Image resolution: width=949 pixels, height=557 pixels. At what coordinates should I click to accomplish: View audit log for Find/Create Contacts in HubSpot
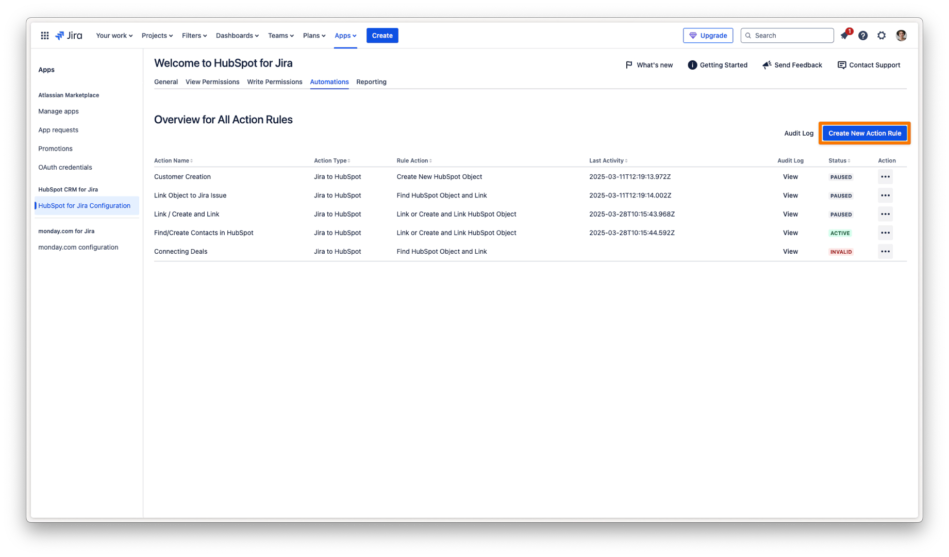point(790,233)
